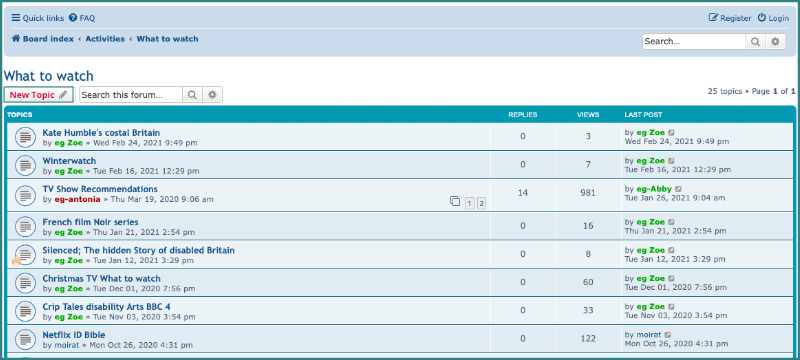
Task: View last post icon in Silenced row
Action: tap(671, 250)
